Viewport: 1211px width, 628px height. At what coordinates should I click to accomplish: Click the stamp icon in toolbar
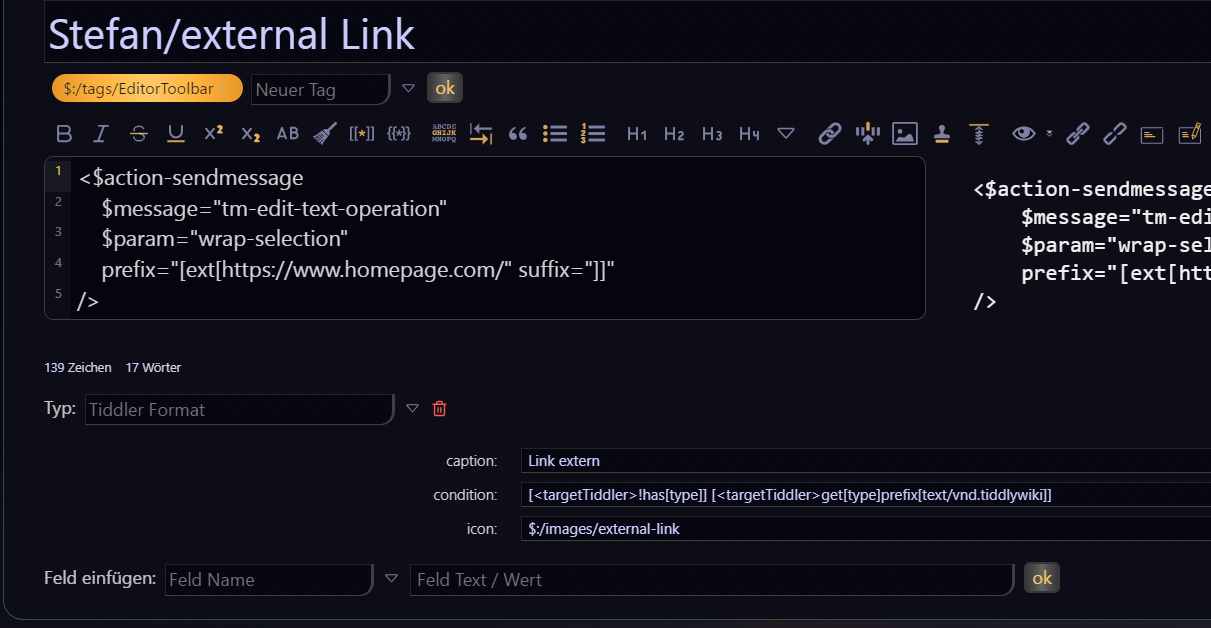[x=941, y=134]
